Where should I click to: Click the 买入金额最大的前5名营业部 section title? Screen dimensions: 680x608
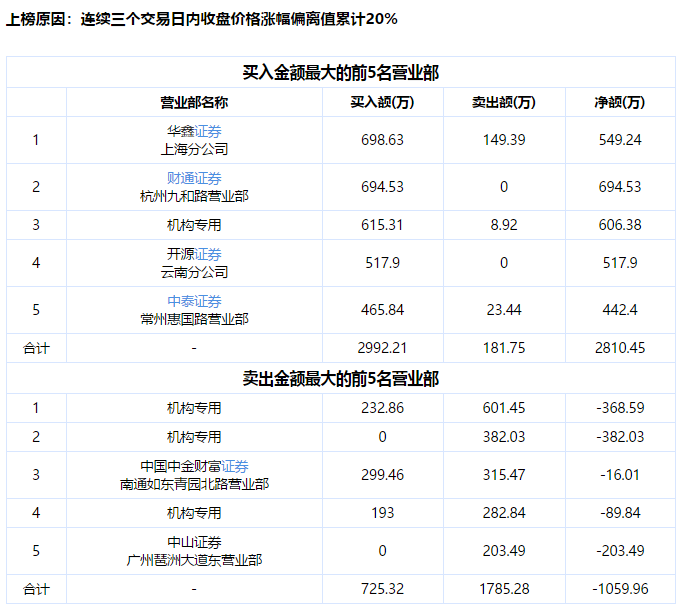[x=340, y=72]
